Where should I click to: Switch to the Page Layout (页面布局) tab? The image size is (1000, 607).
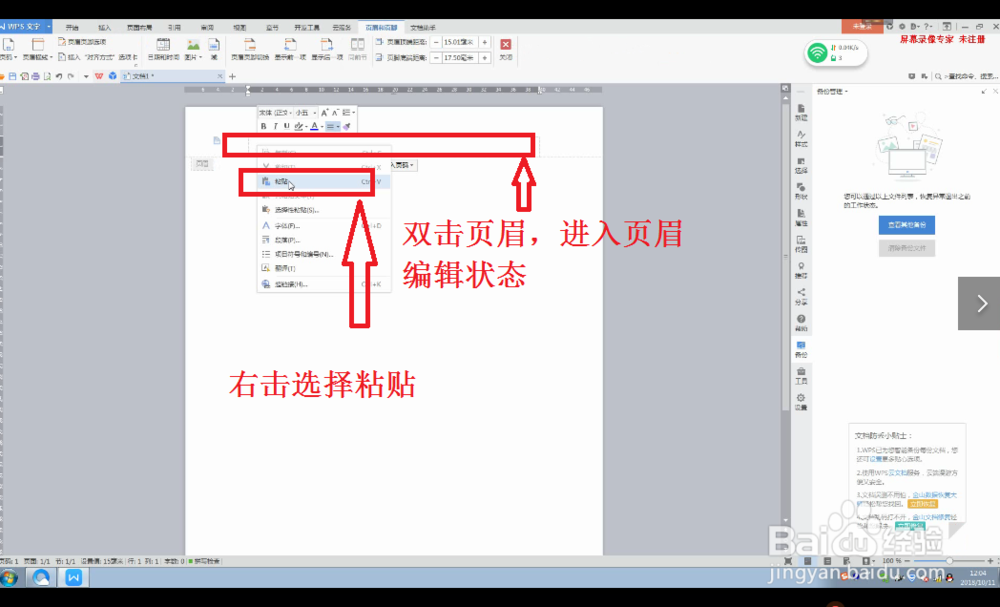139,27
